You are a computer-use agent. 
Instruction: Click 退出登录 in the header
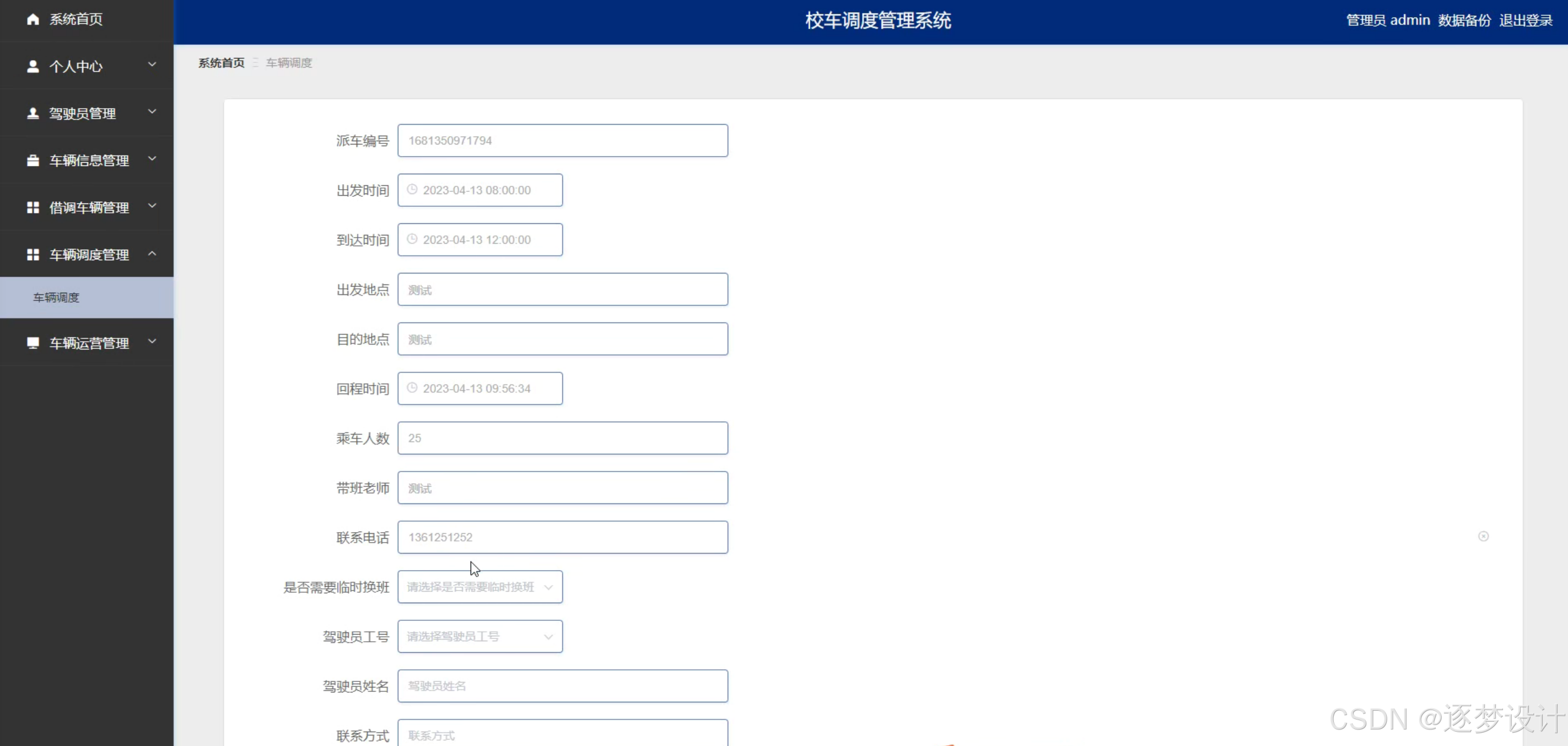click(x=1526, y=21)
